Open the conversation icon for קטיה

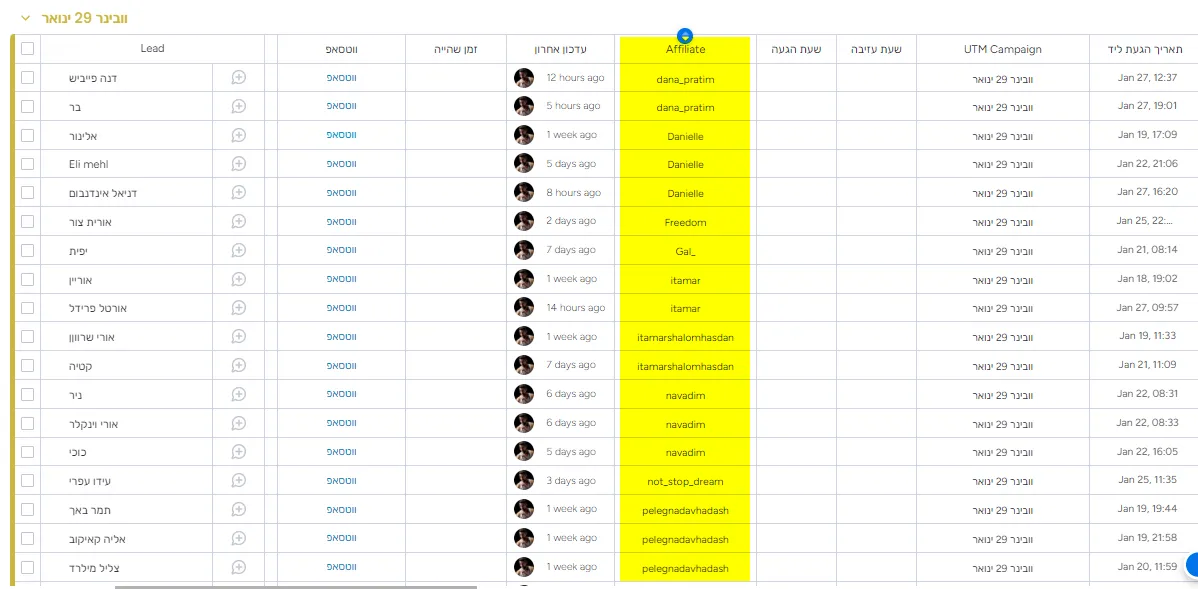(238, 366)
